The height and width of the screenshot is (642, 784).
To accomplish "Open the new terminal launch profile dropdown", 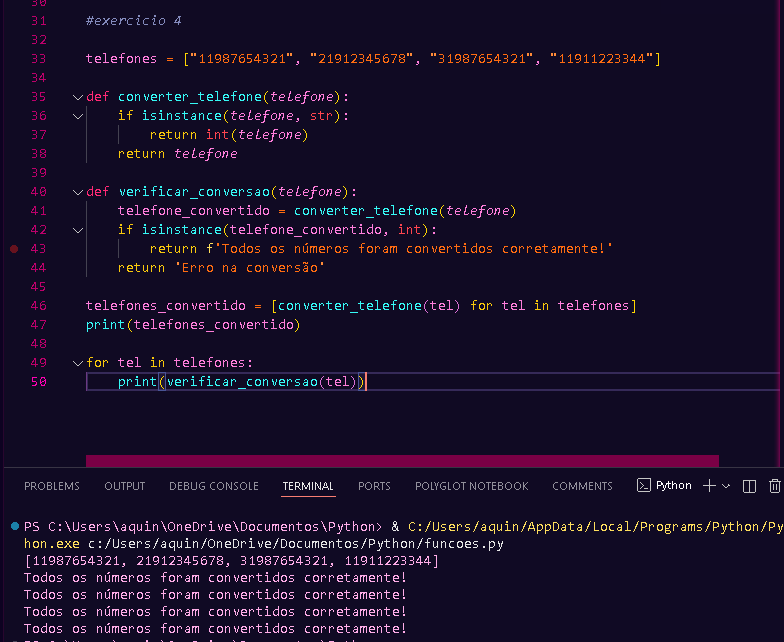I will (726, 486).
